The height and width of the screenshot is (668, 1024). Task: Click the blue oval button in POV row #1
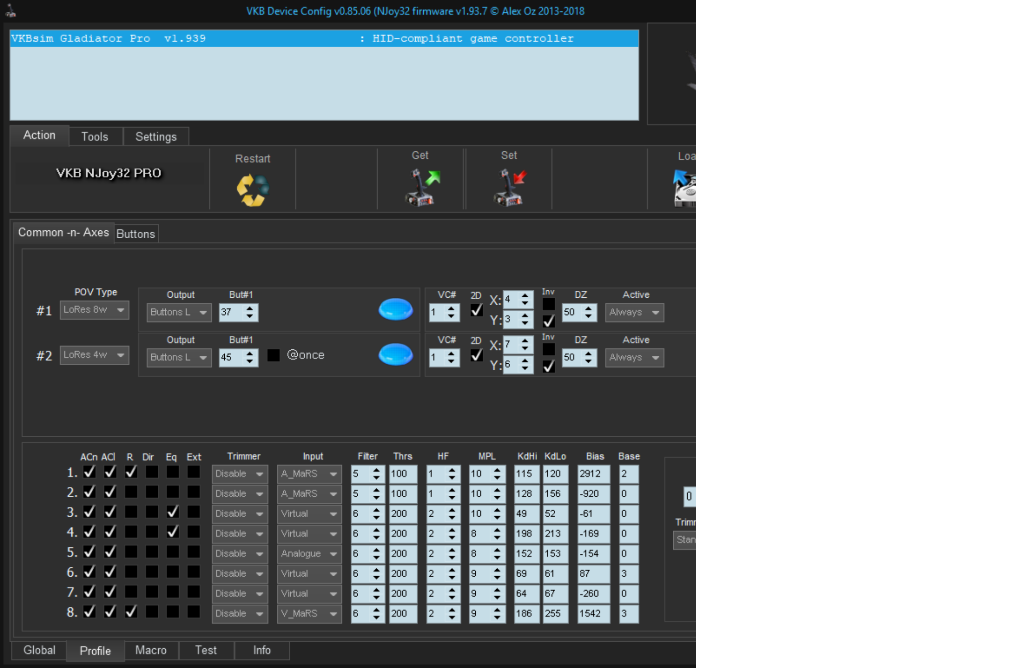click(x=395, y=310)
